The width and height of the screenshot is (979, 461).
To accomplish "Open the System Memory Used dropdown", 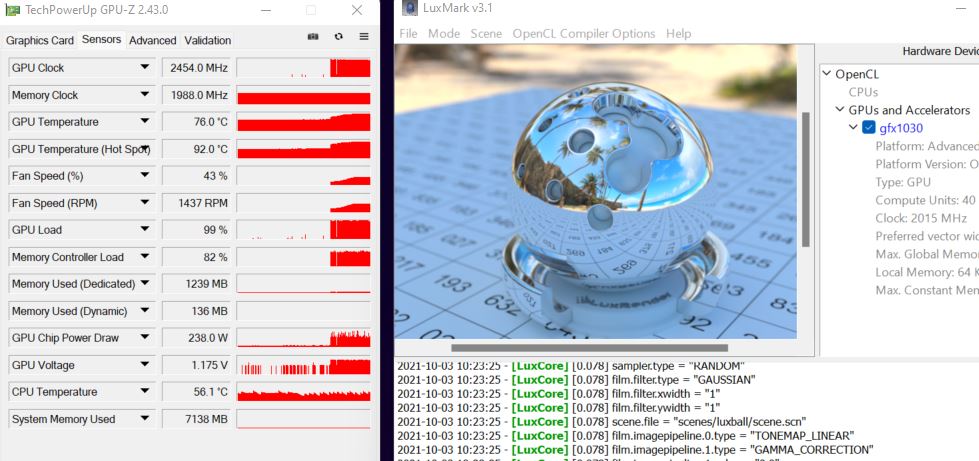I will coord(145,419).
